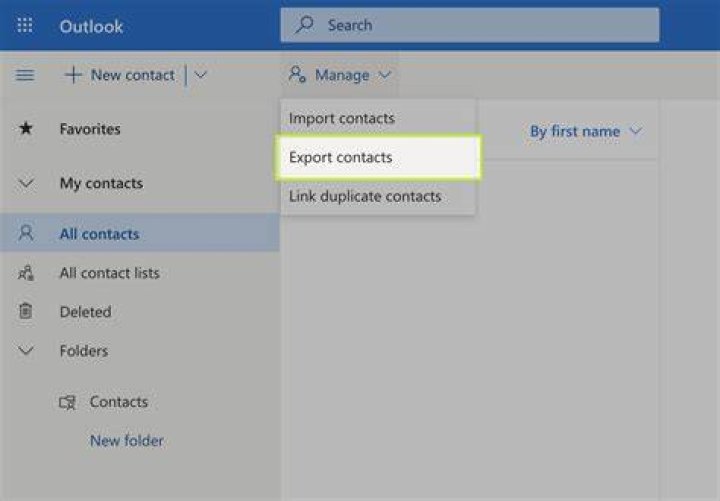This screenshot has width=720, height=501.
Task: Click the Favorites star icon
Action: (x=26, y=129)
